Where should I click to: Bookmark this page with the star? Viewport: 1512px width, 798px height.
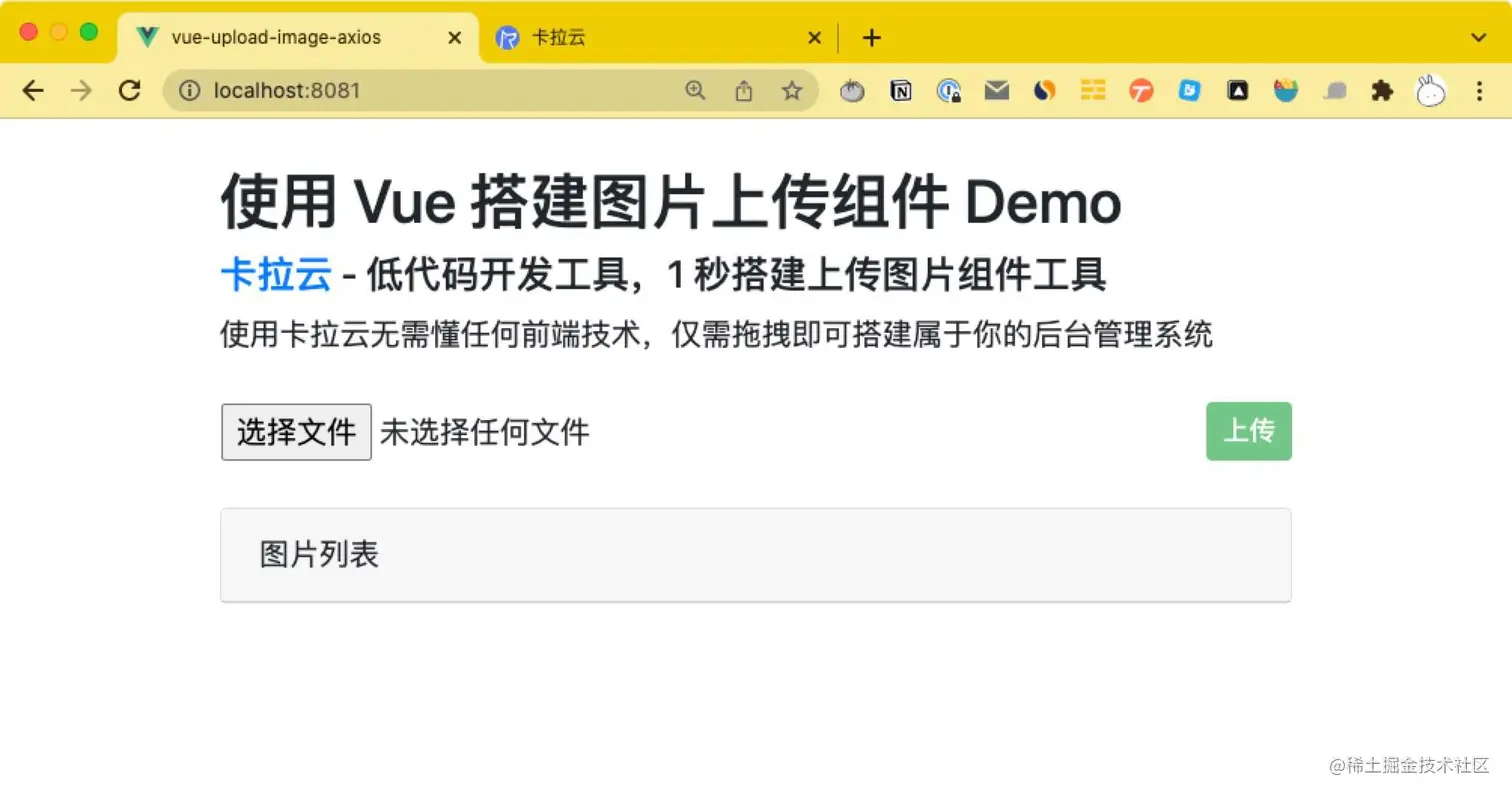[792, 91]
